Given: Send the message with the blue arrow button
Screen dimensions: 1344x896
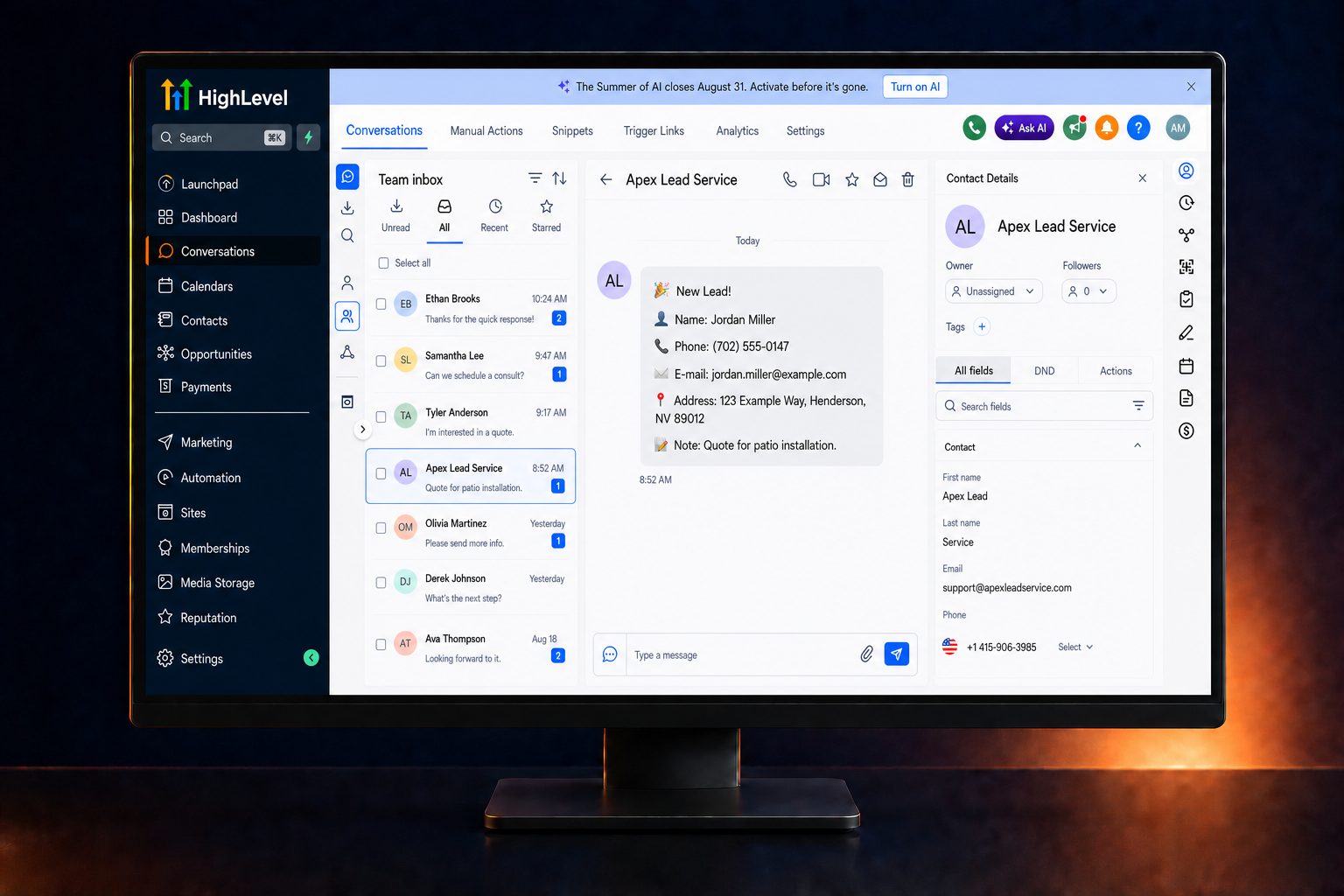Looking at the screenshot, I should pos(897,654).
